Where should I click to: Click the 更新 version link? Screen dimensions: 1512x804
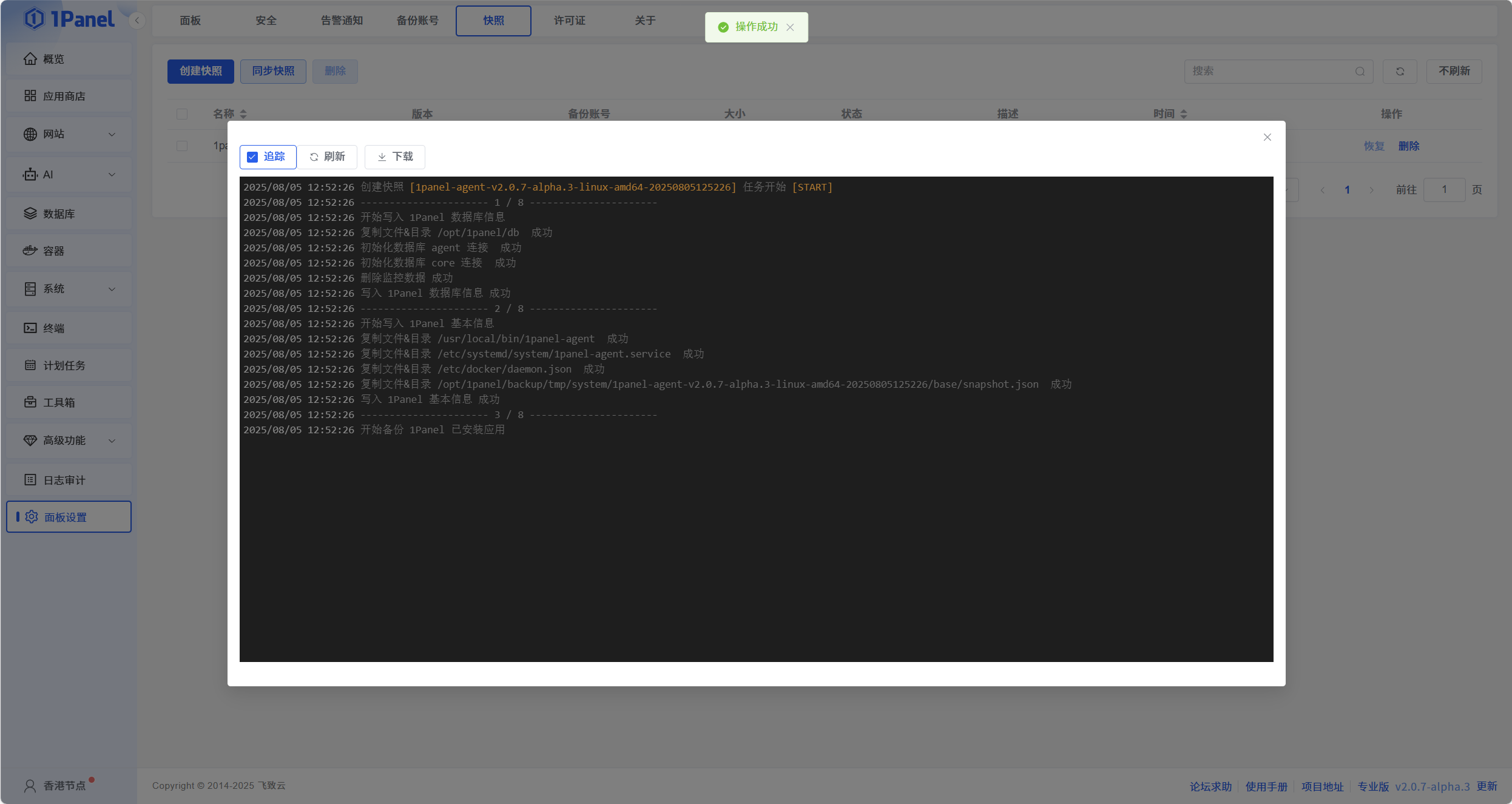[x=1487, y=786]
